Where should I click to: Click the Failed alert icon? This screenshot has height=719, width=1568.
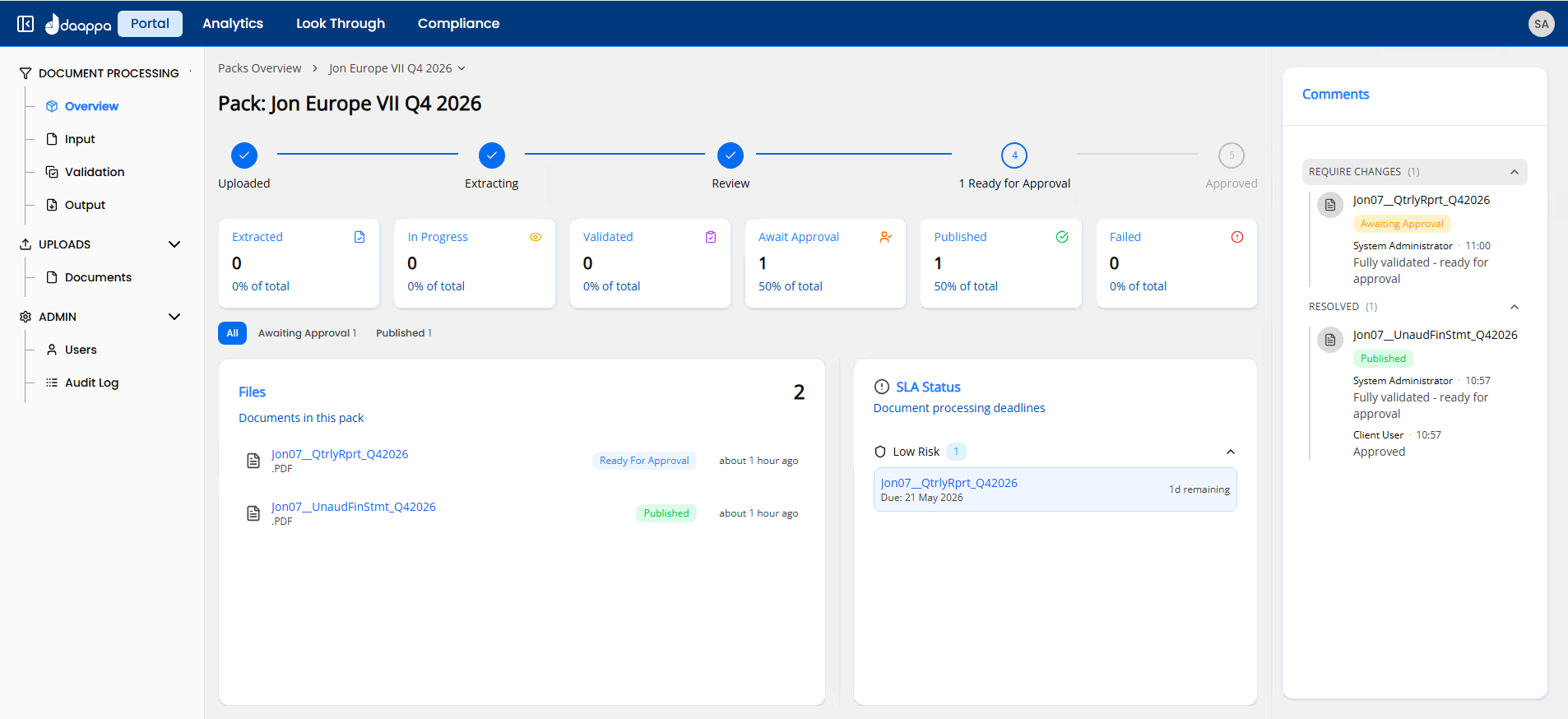pyautogui.click(x=1237, y=237)
